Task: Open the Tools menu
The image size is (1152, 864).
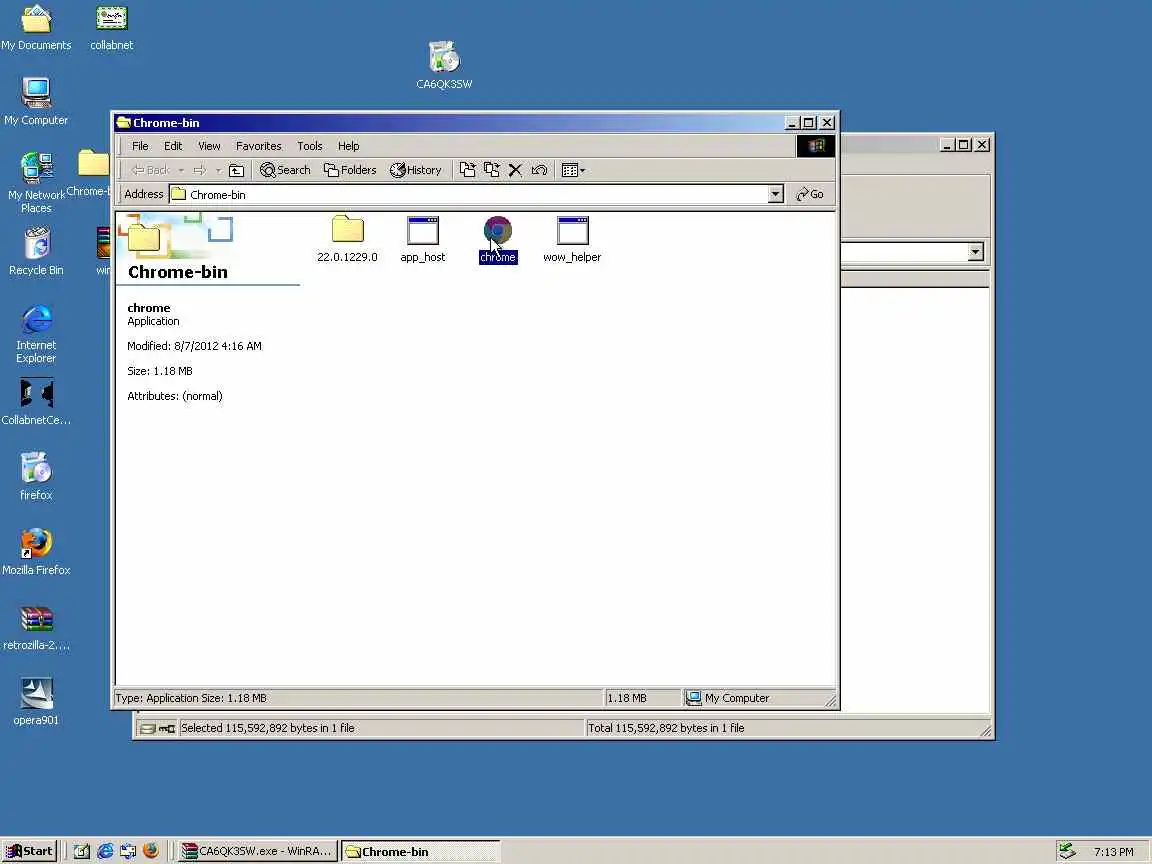Action: pos(309,146)
